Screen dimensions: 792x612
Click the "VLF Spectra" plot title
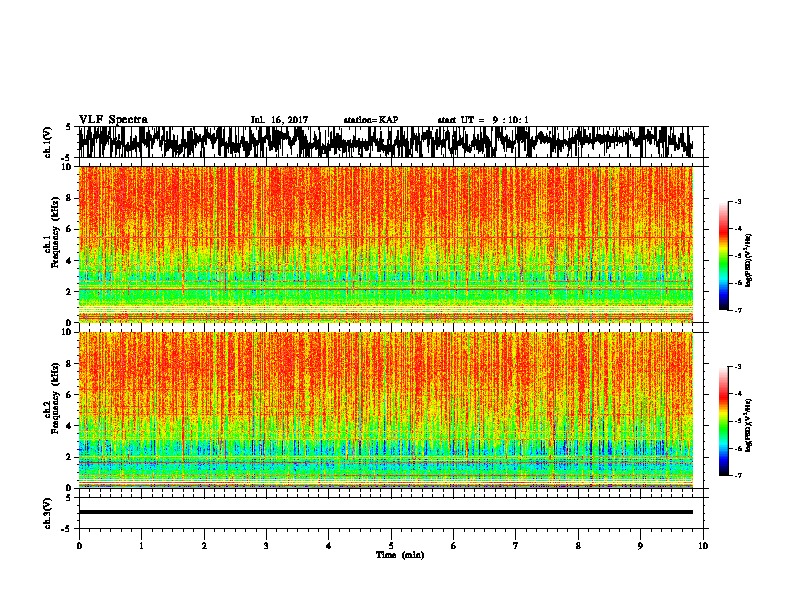[x=113, y=120]
